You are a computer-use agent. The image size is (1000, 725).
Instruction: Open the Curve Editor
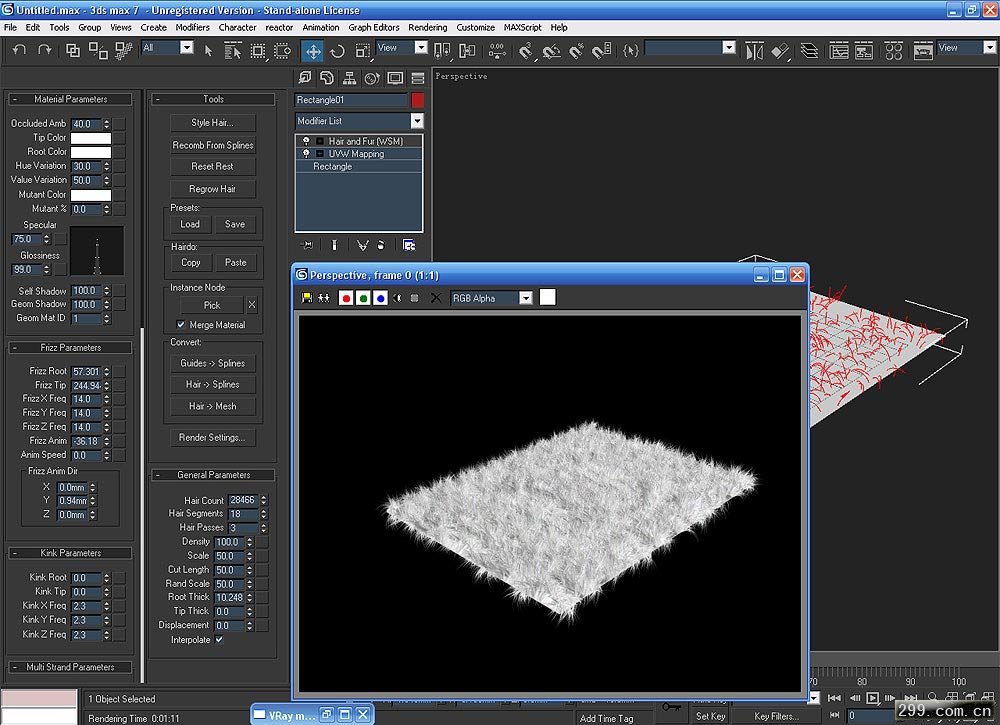(839, 51)
